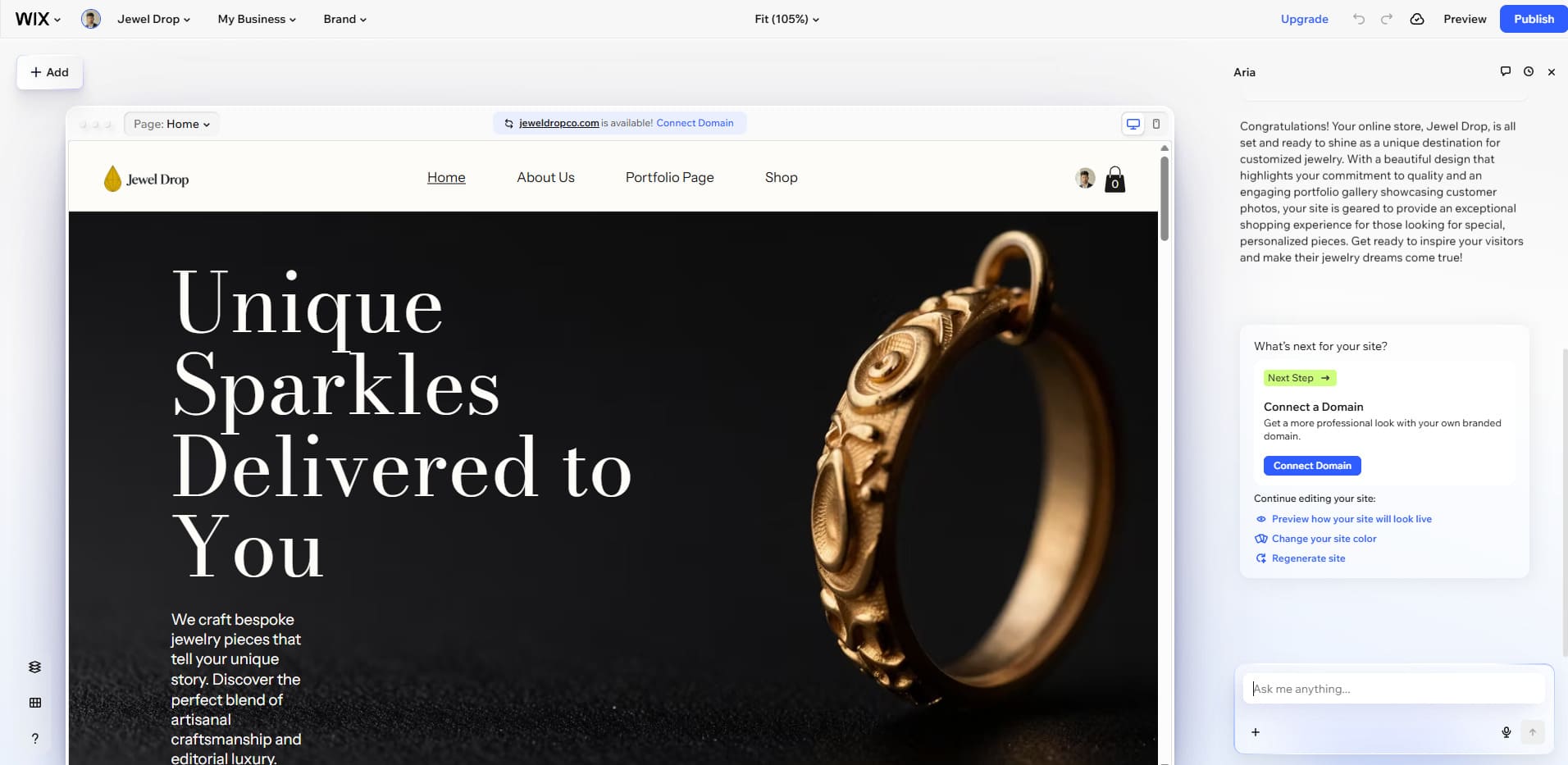
Task: Click the + Add button
Action: [49, 72]
